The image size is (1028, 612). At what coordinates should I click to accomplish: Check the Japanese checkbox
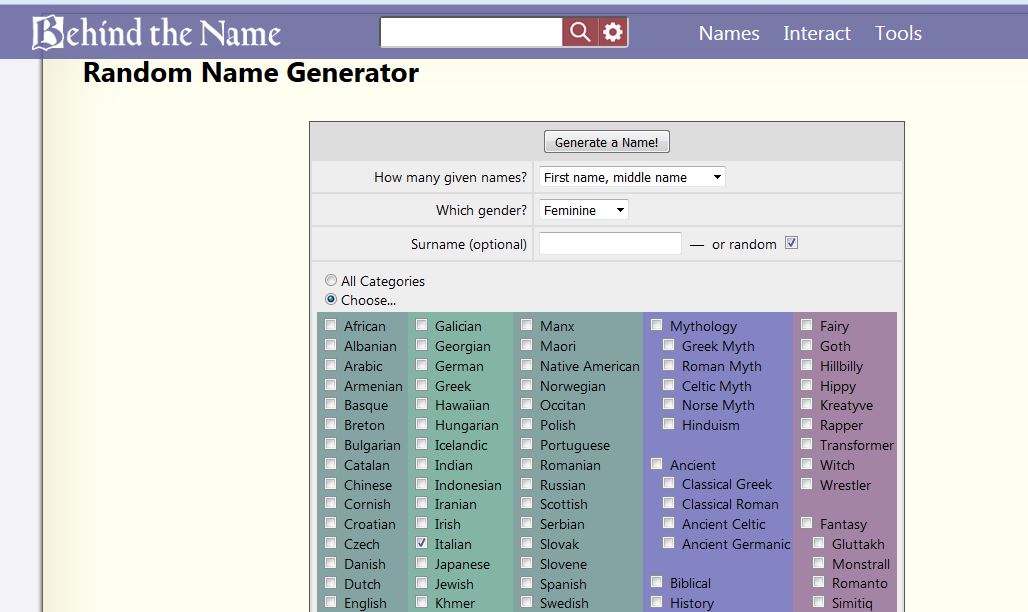[x=422, y=563]
